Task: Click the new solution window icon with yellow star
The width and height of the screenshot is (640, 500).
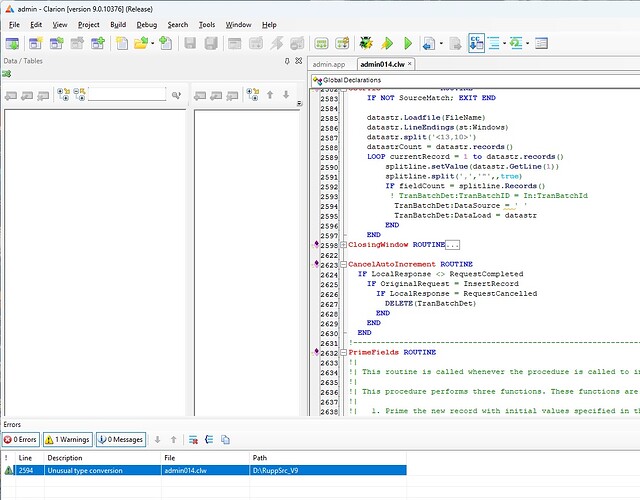Action: coord(36,43)
